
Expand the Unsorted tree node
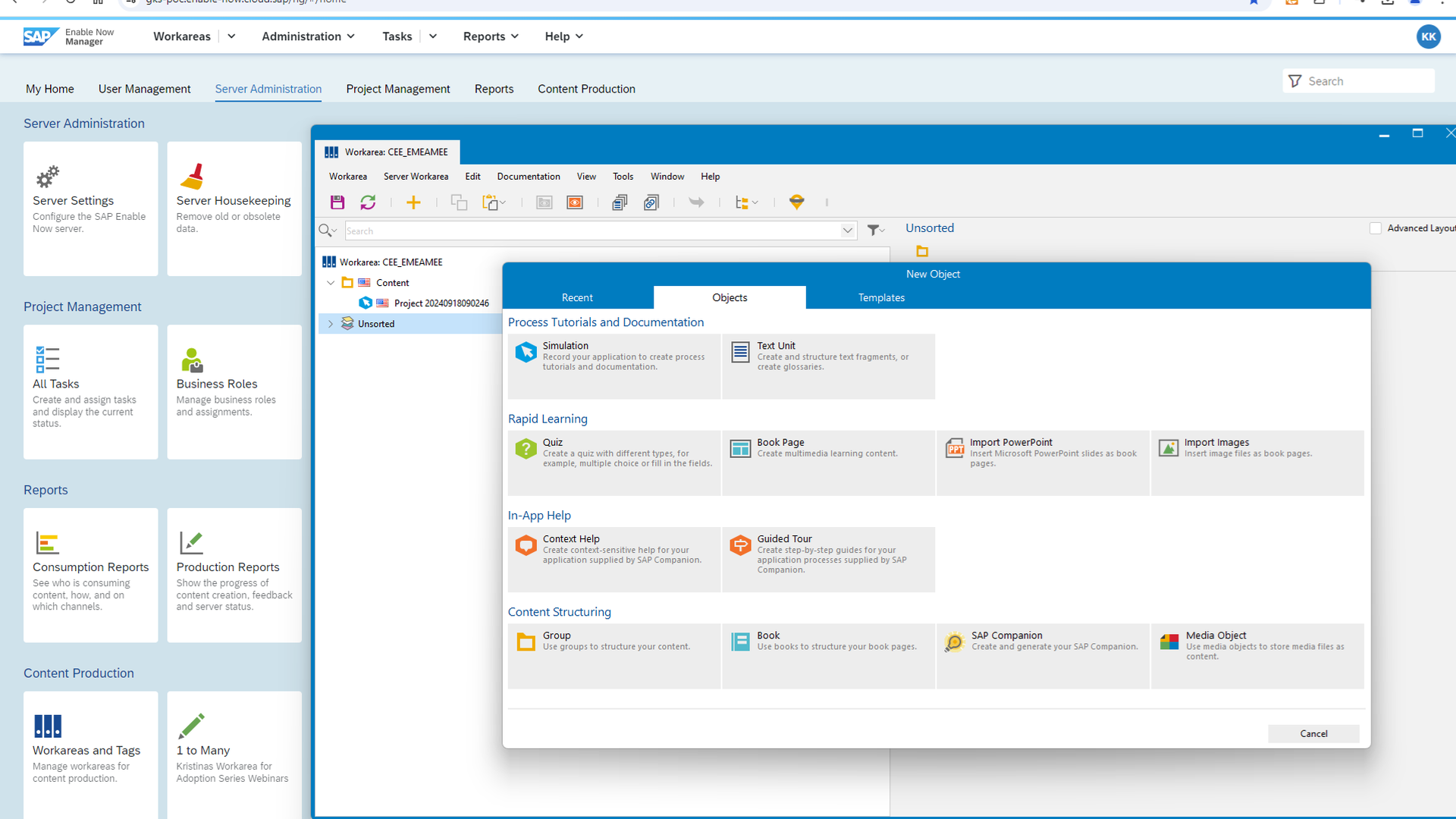[331, 324]
